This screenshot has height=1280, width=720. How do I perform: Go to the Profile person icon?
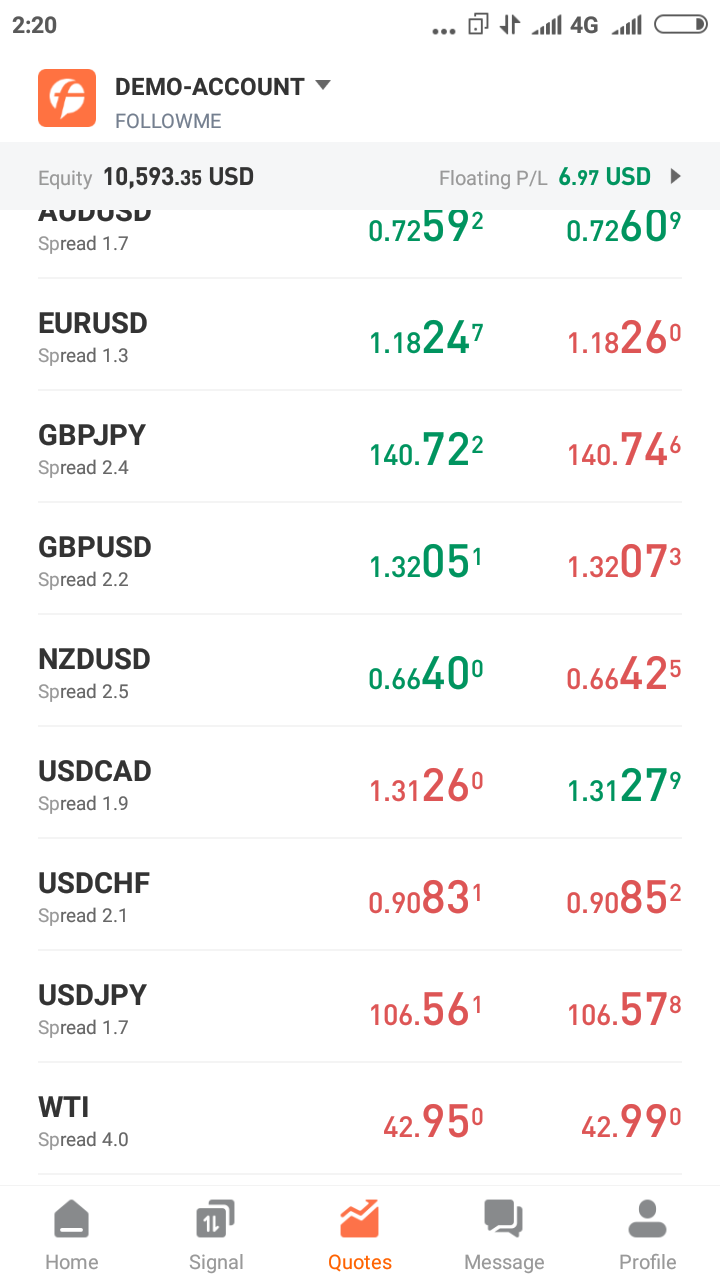[647, 1220]
